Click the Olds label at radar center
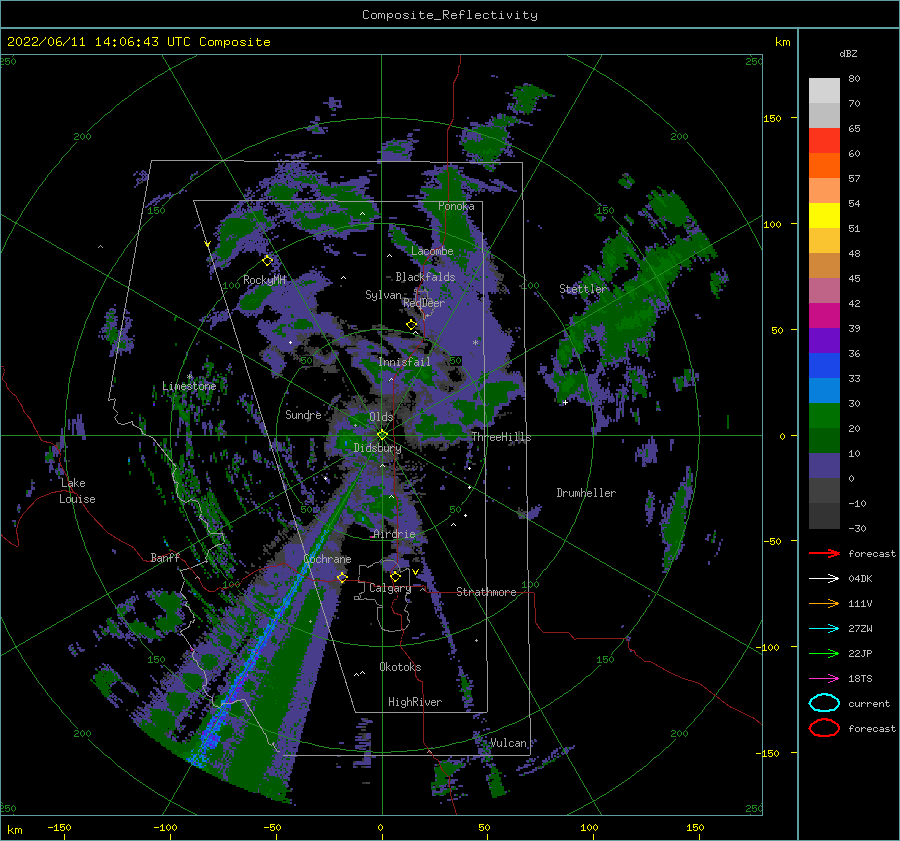 381,417
